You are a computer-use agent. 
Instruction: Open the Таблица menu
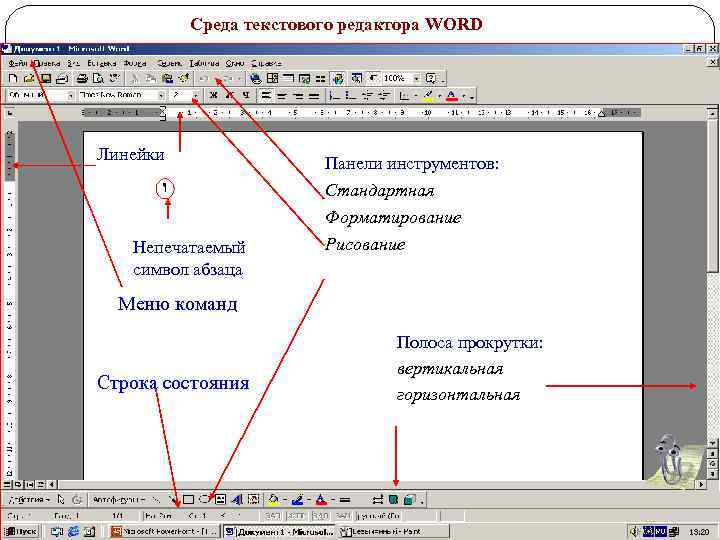204,63
